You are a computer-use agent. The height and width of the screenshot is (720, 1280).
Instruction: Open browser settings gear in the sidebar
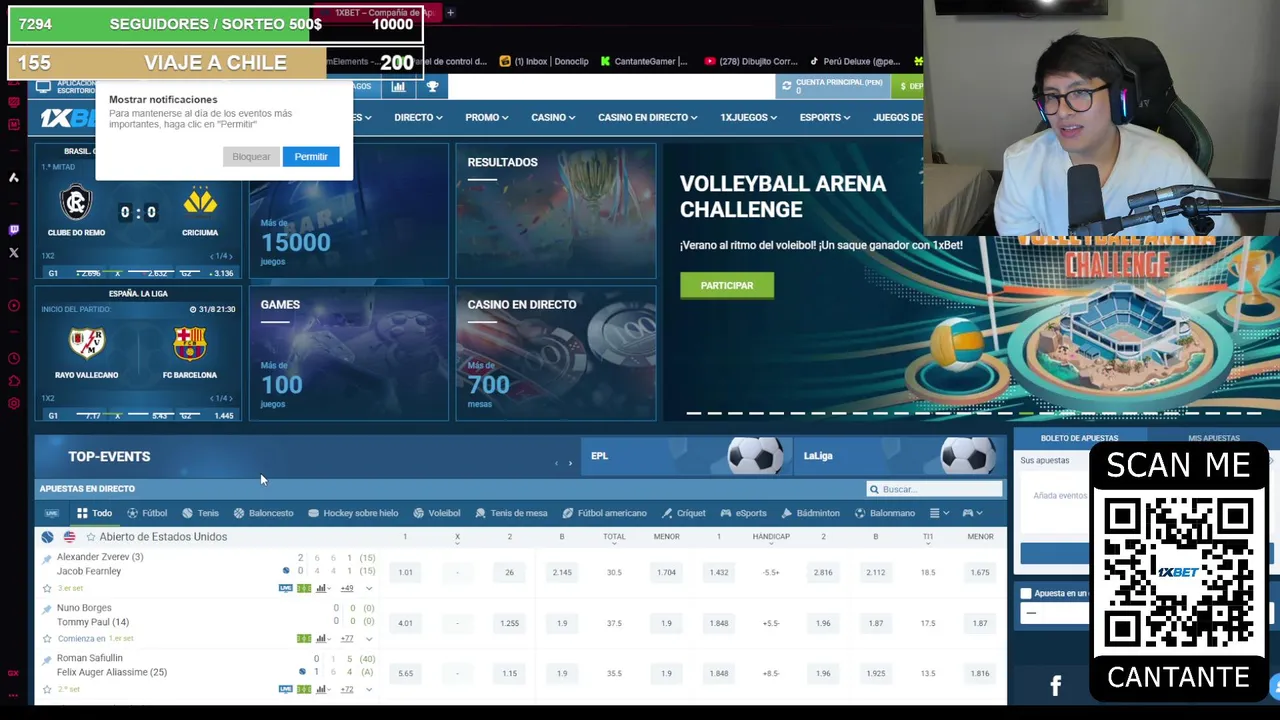tap(13, 404)
